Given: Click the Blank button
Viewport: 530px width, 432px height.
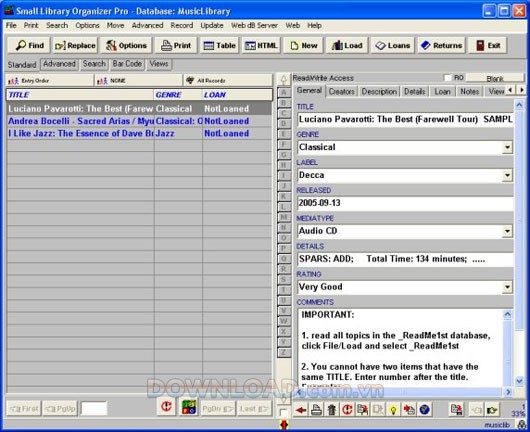Looking at the screenshot, I should pyautogui.click(x=495, y=78).
